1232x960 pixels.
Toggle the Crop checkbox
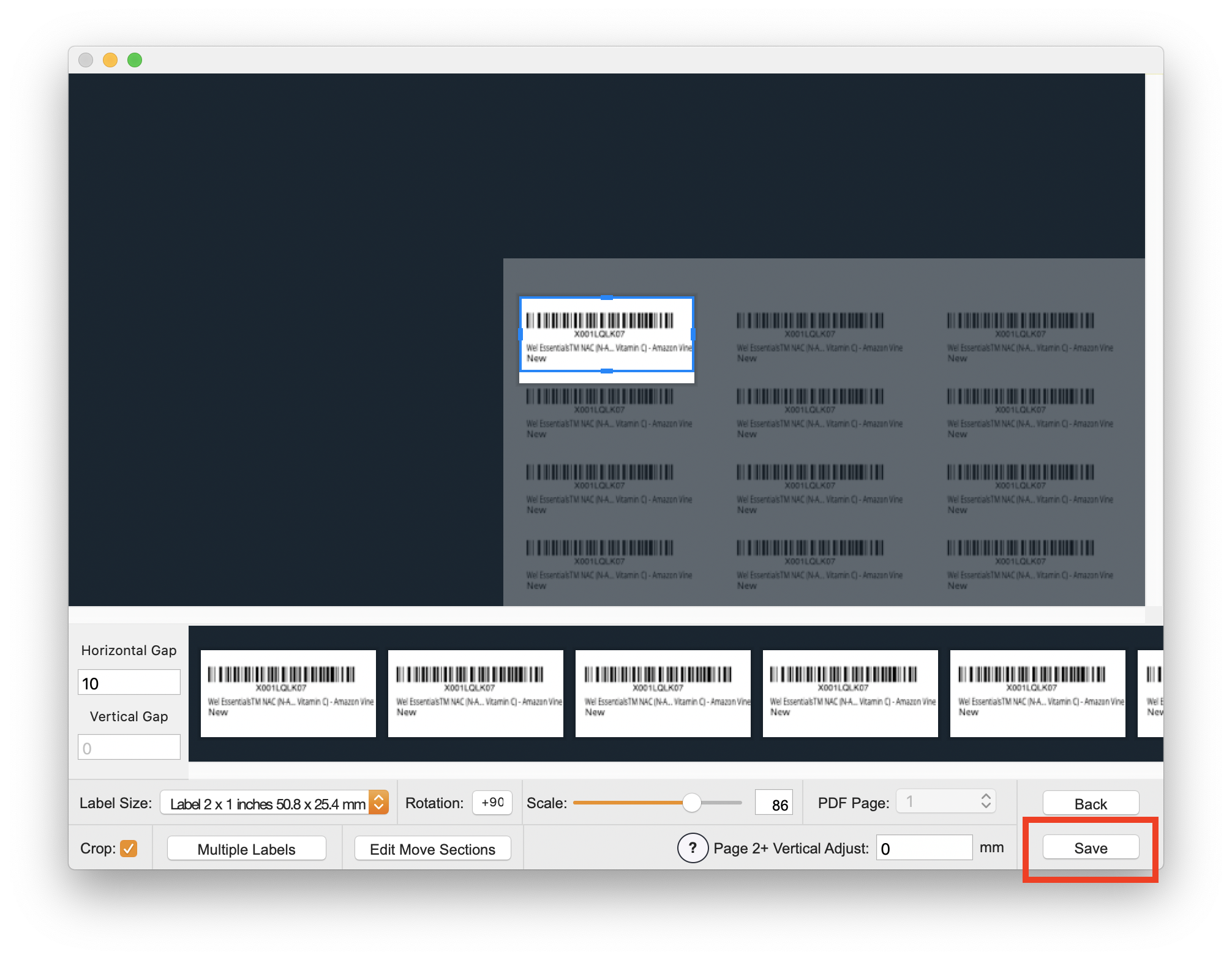point(129,849)
